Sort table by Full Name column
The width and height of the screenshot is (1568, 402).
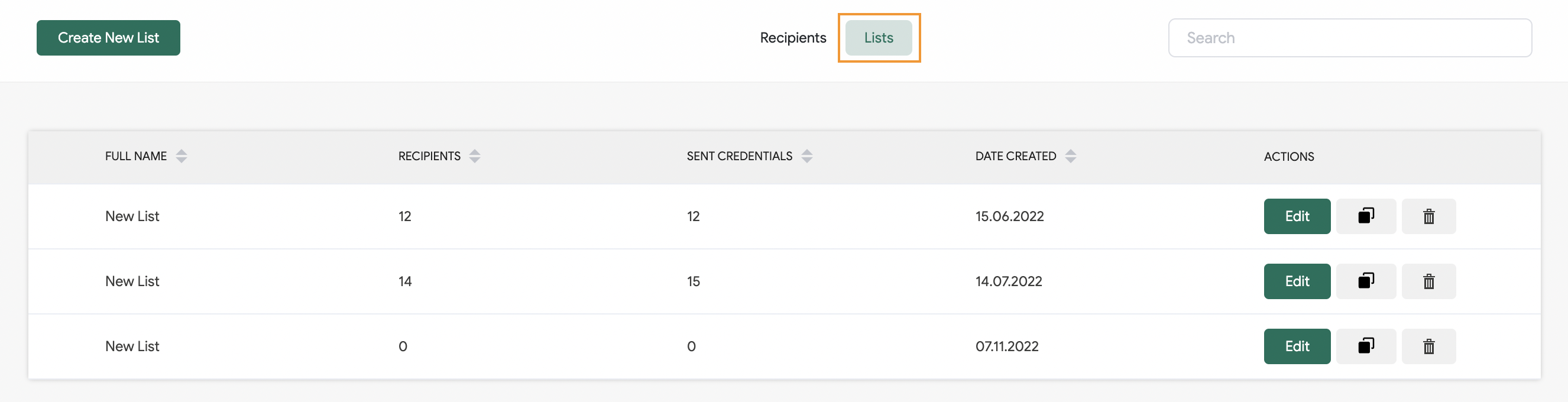point(182,156)
